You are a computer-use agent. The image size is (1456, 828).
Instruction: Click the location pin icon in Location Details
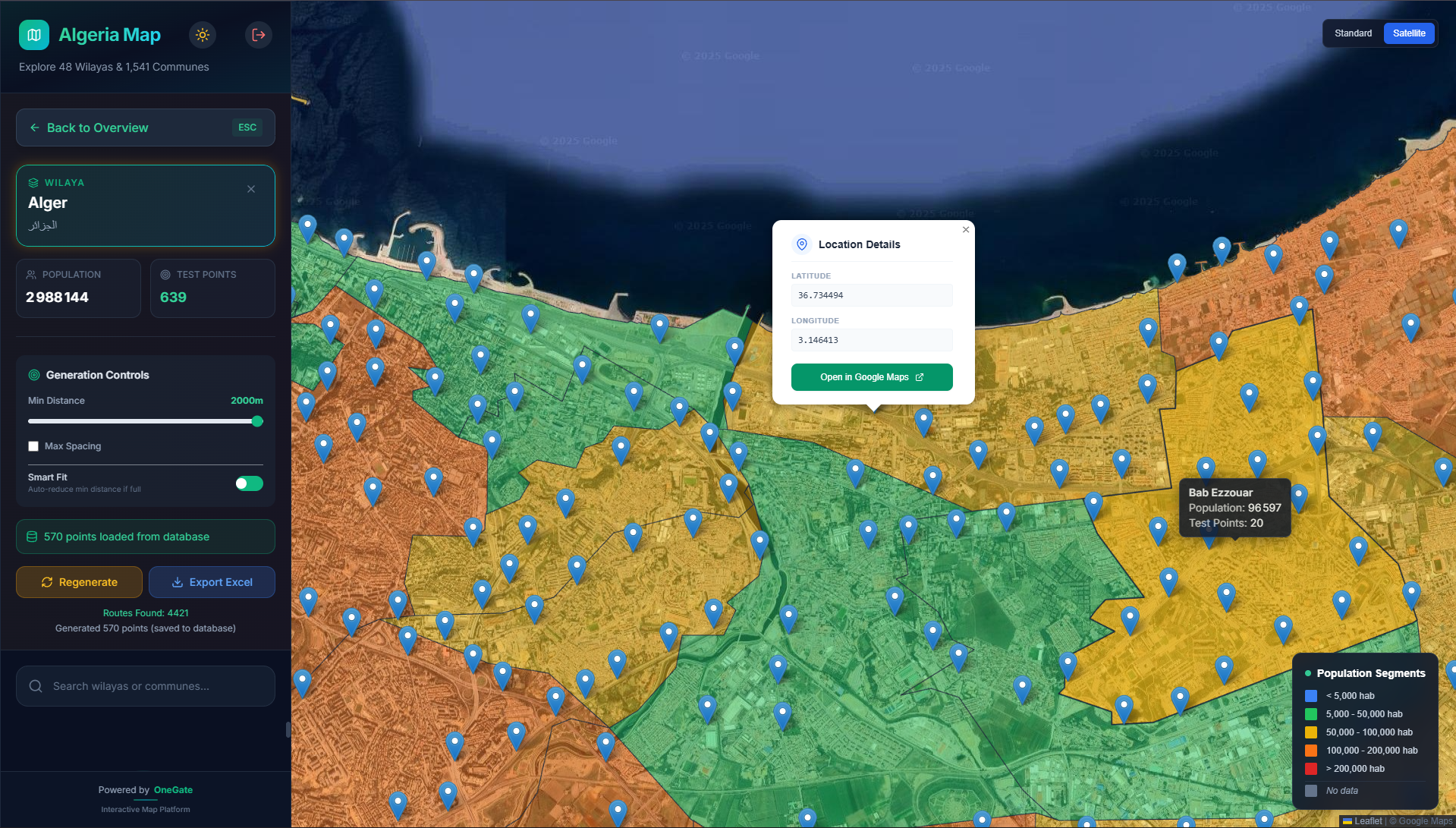pos(802,244)
